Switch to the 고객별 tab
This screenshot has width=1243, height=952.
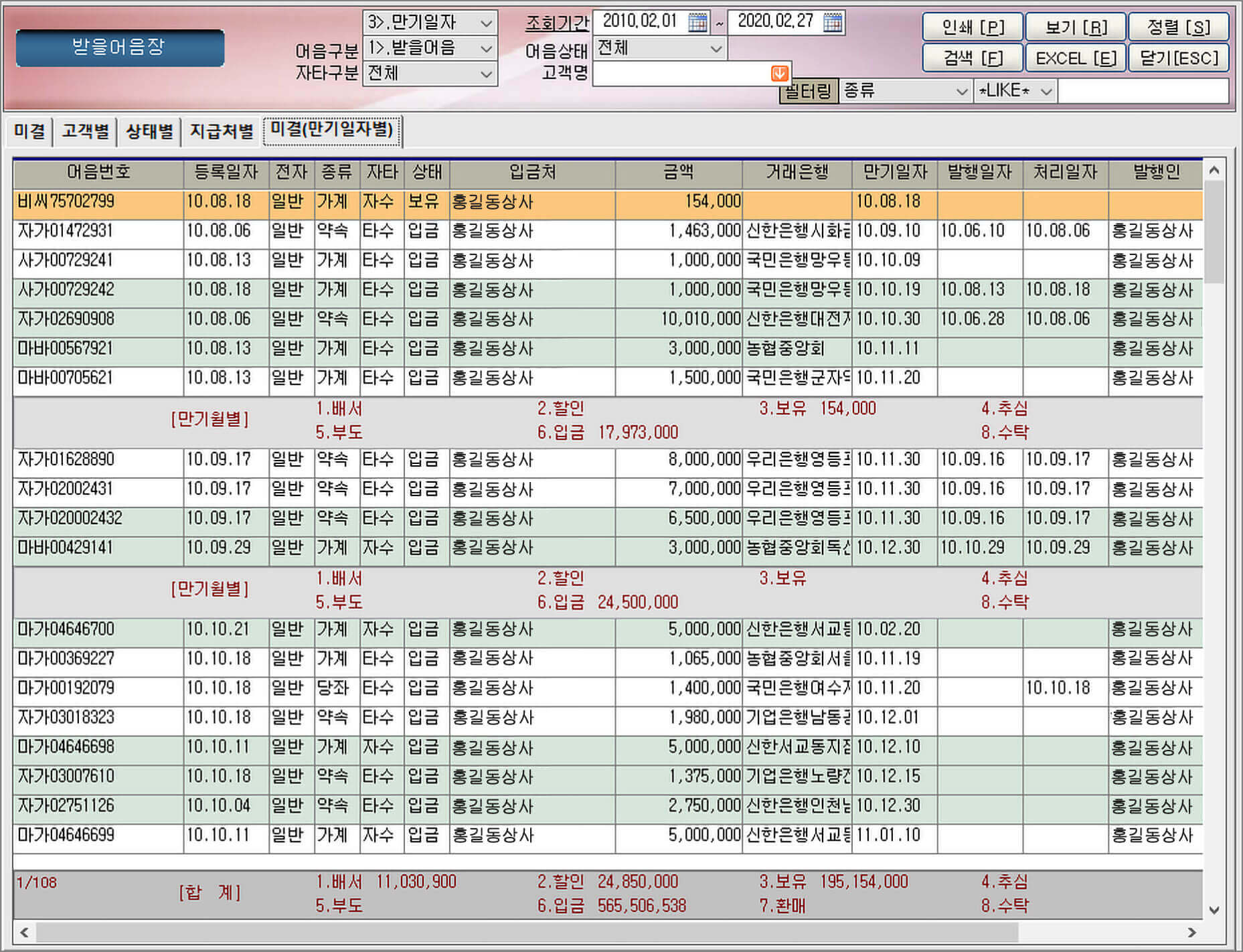click(85, 131)
